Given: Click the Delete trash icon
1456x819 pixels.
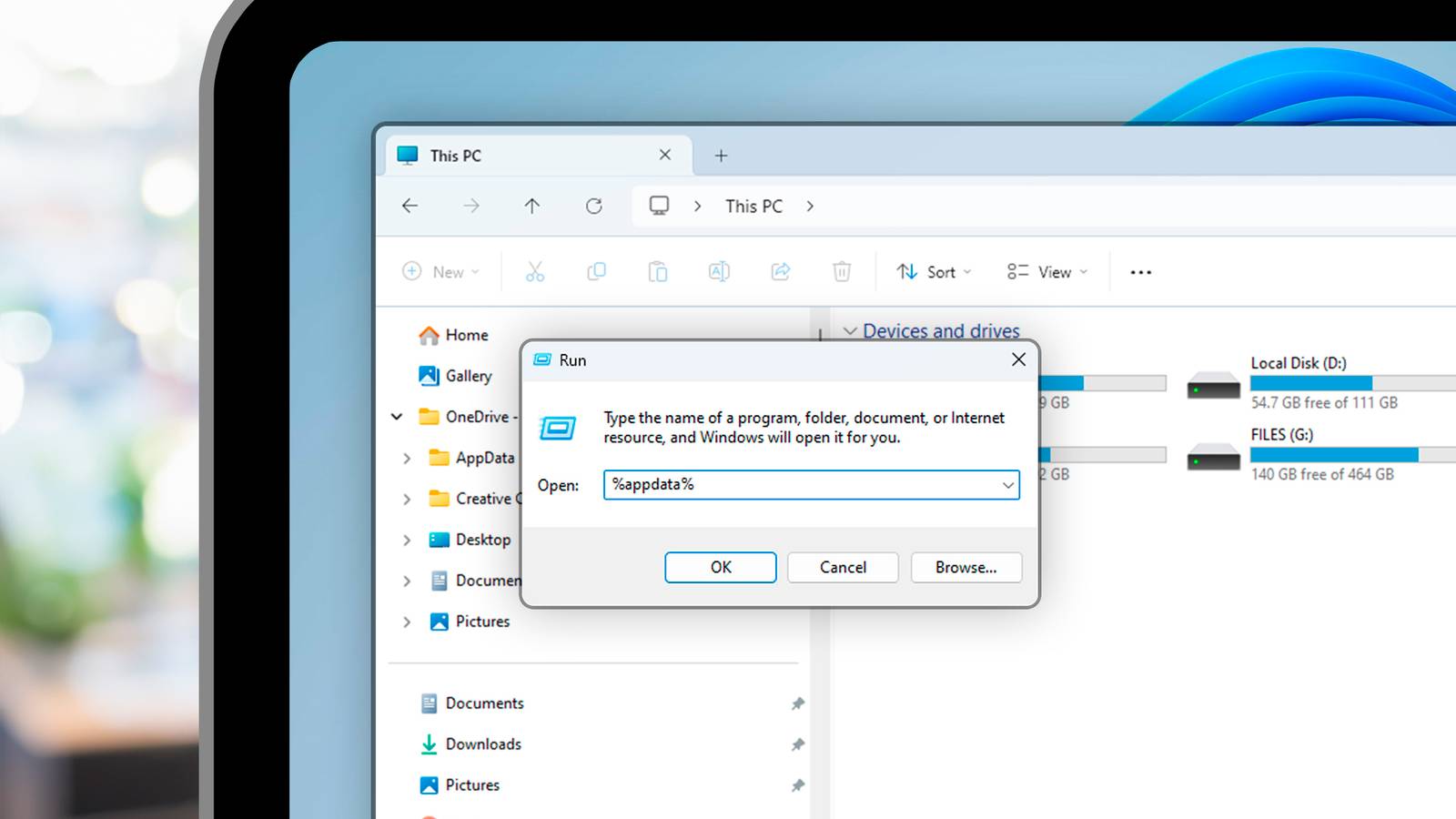Looking at the screenshot, I should click(842, 271).
